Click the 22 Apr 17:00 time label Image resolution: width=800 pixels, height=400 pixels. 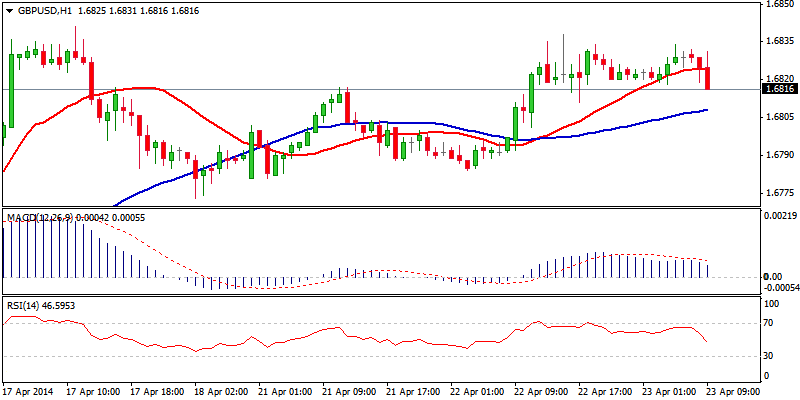(606, 391)
